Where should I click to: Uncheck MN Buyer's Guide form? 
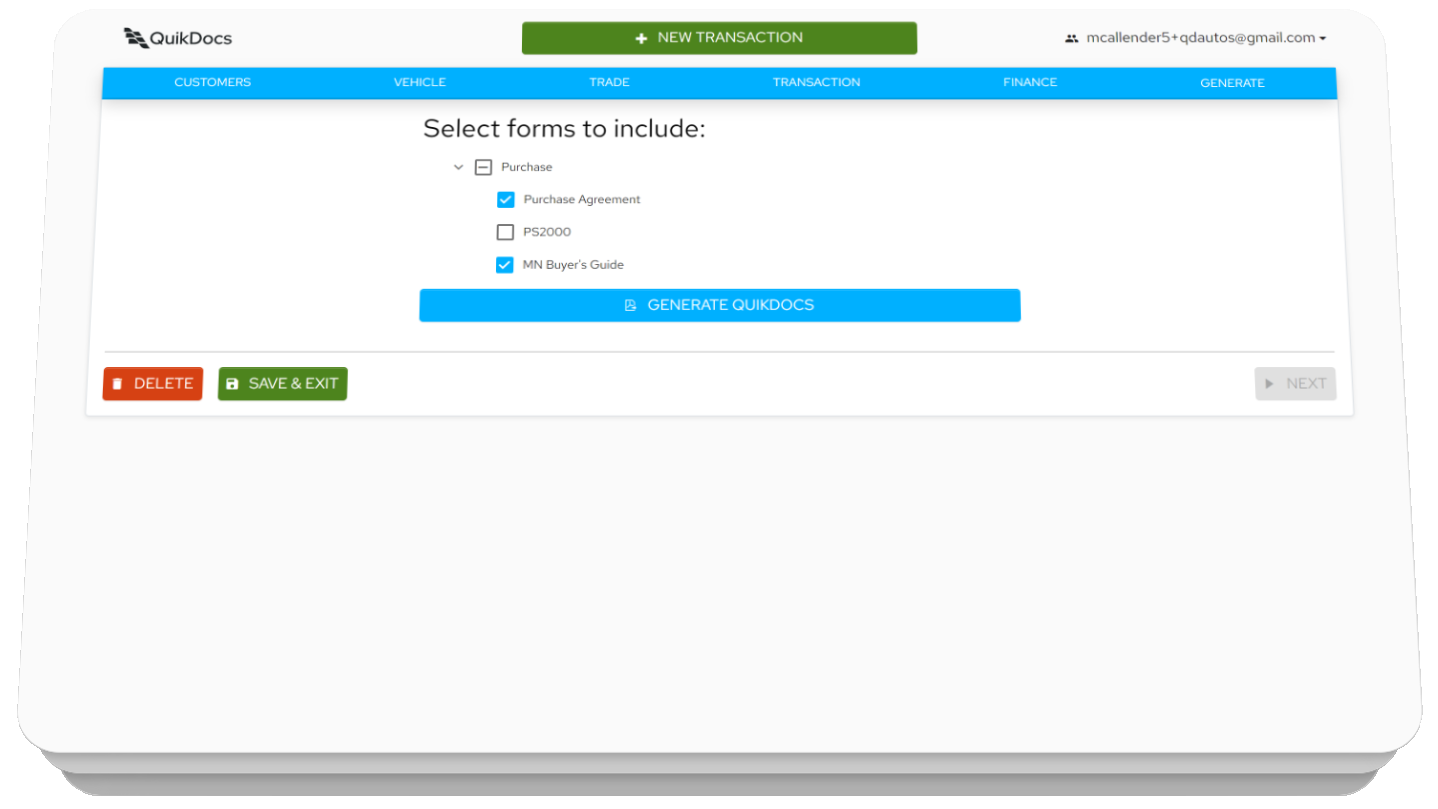pyautogui.click(x=505, y=265)
